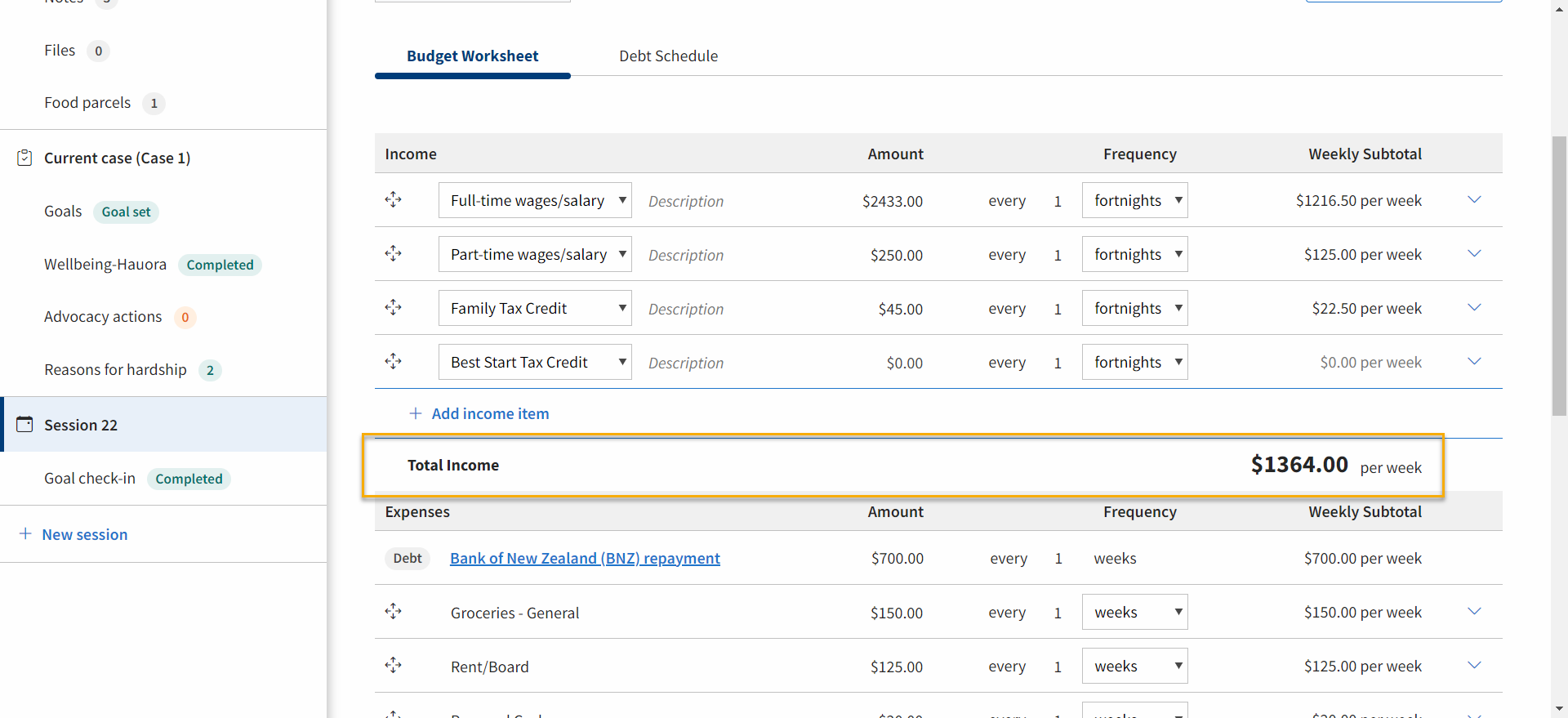Switch to the Budget Worksheet tab
Viewport: 1568px width, 718px height.
coord(473,56)
